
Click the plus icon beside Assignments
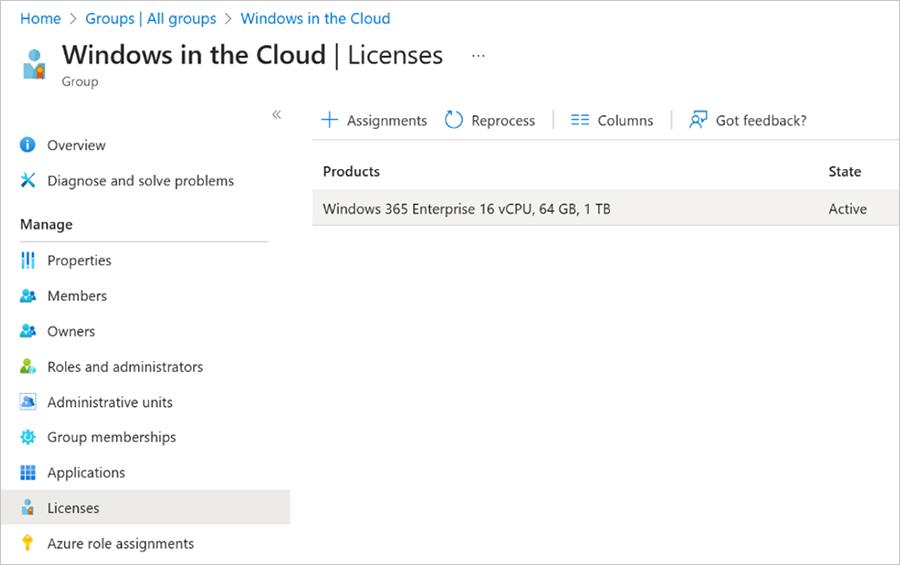click(329, 120)
